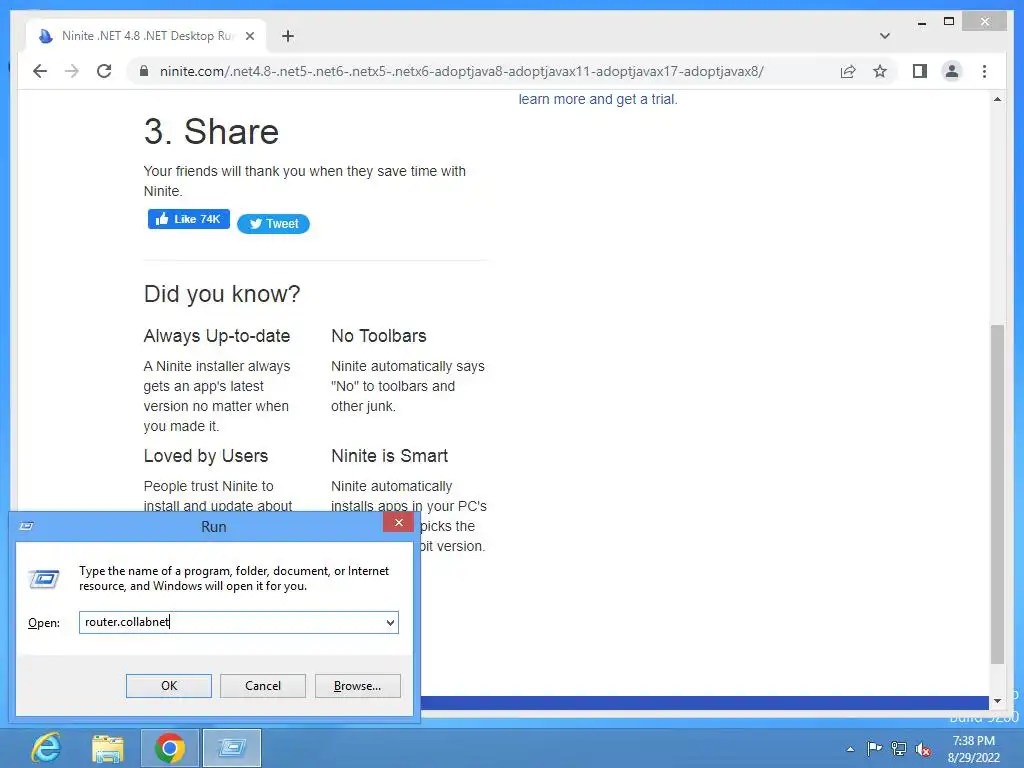
Task: Click Browse... in Run dialog
Action: [x=357, y=686]
